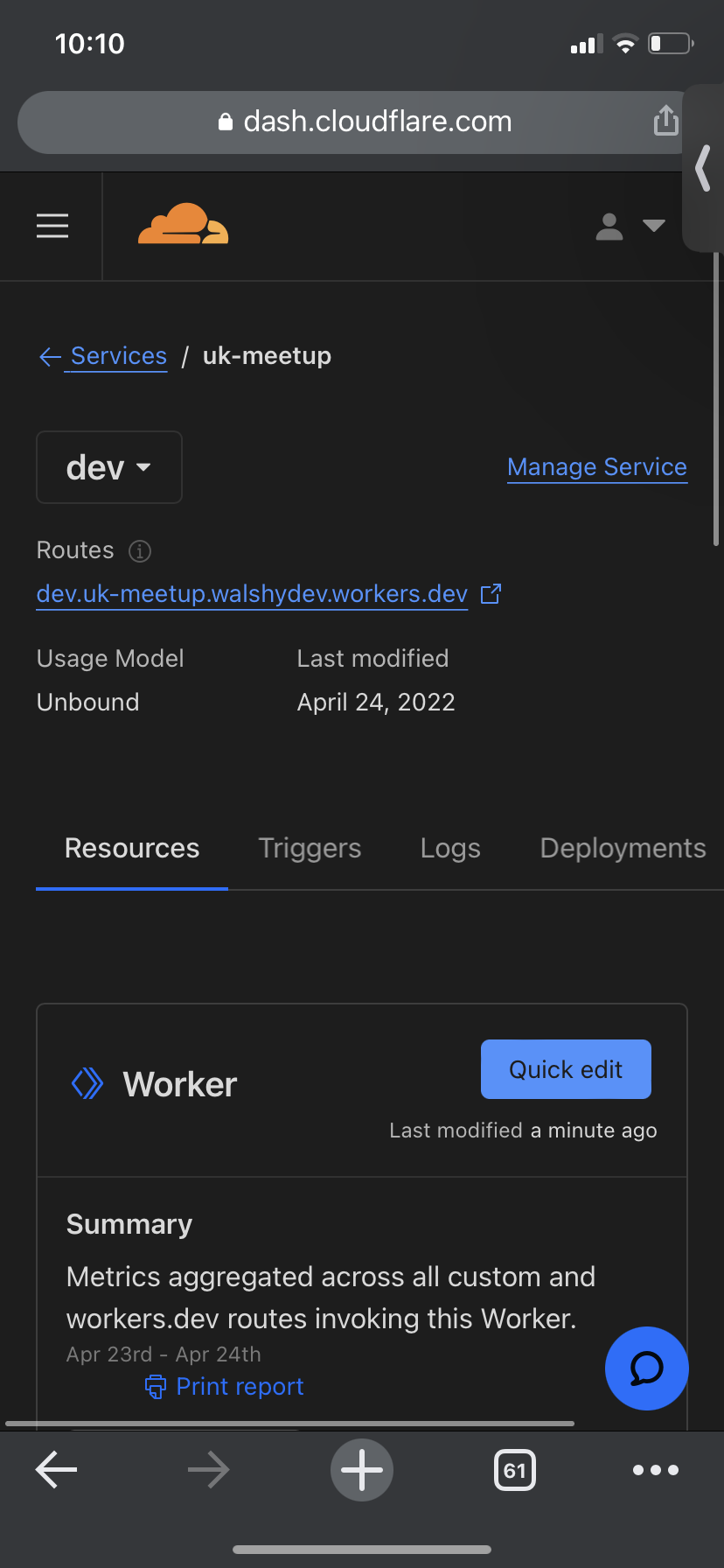Tap the Safari share icon in address bar
The width and height of the screenshot is (724, 1568).
[666, 122]
